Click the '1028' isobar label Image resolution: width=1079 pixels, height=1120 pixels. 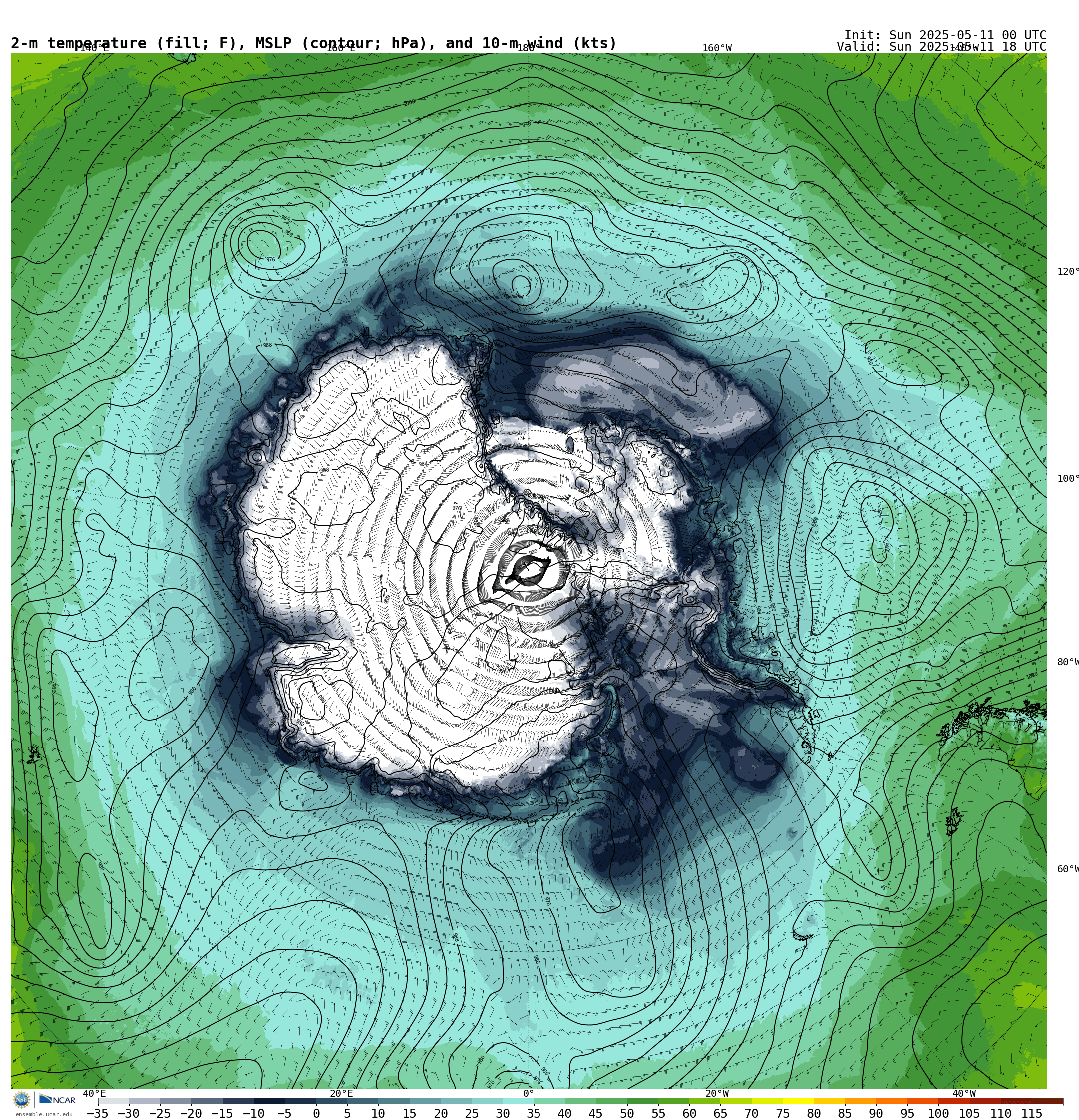click(x=1039, y=165)
